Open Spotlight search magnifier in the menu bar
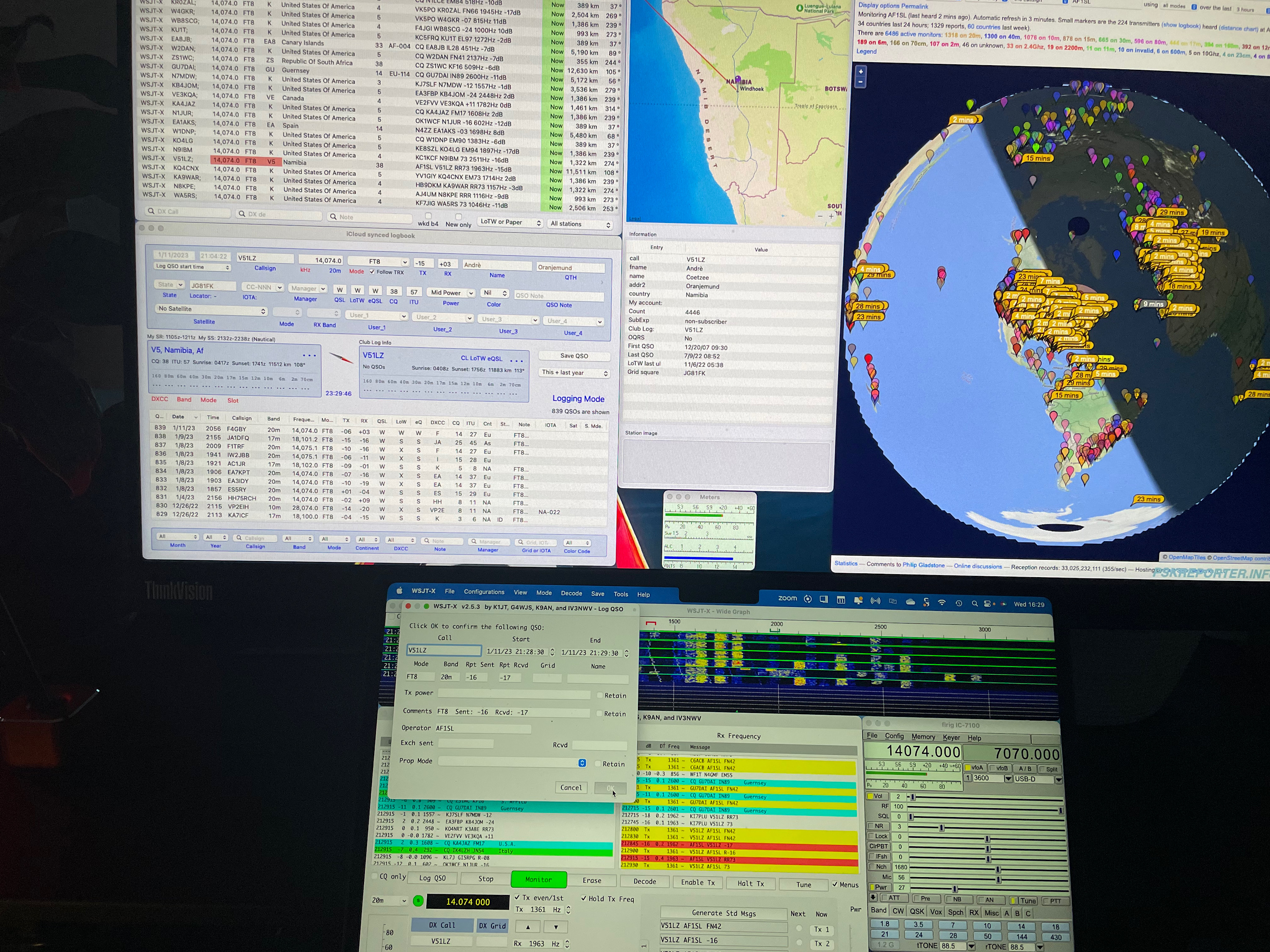 975,603
